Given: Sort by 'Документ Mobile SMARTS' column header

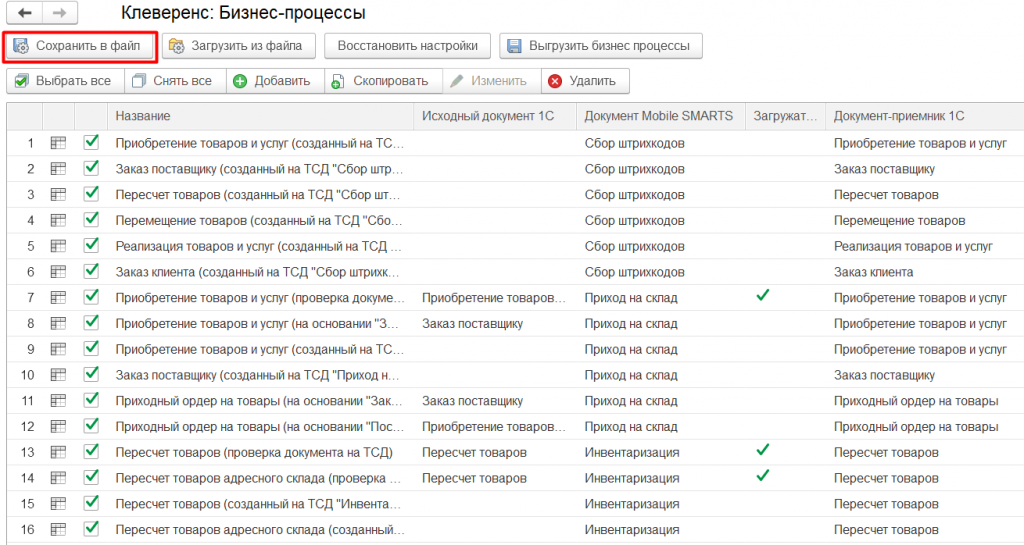Looking at the screenshot, I should [x=661, y=116].
